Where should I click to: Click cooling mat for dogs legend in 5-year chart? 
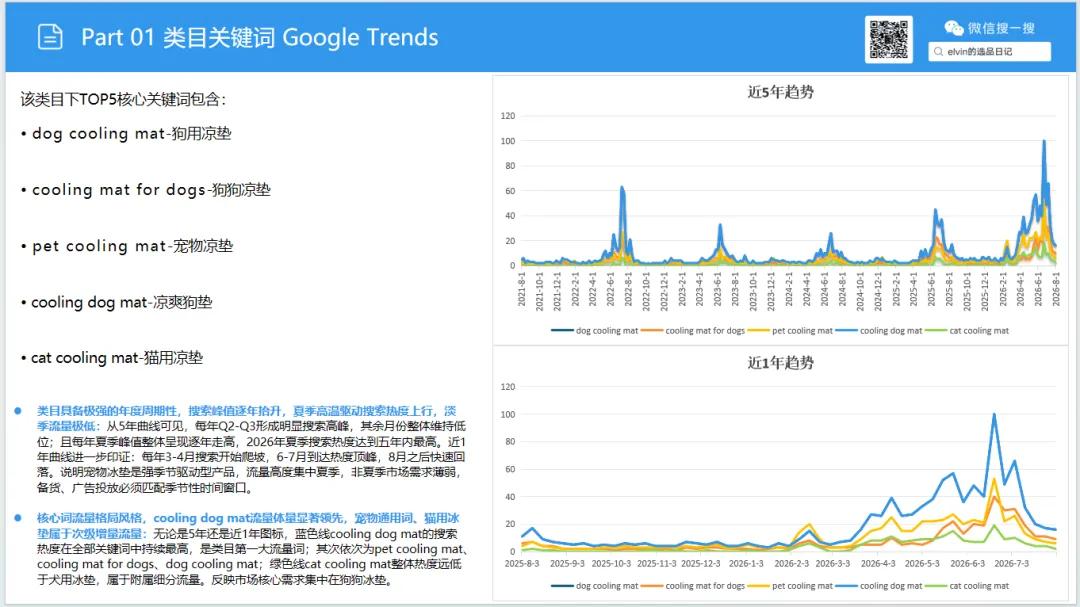pos(693,331)
